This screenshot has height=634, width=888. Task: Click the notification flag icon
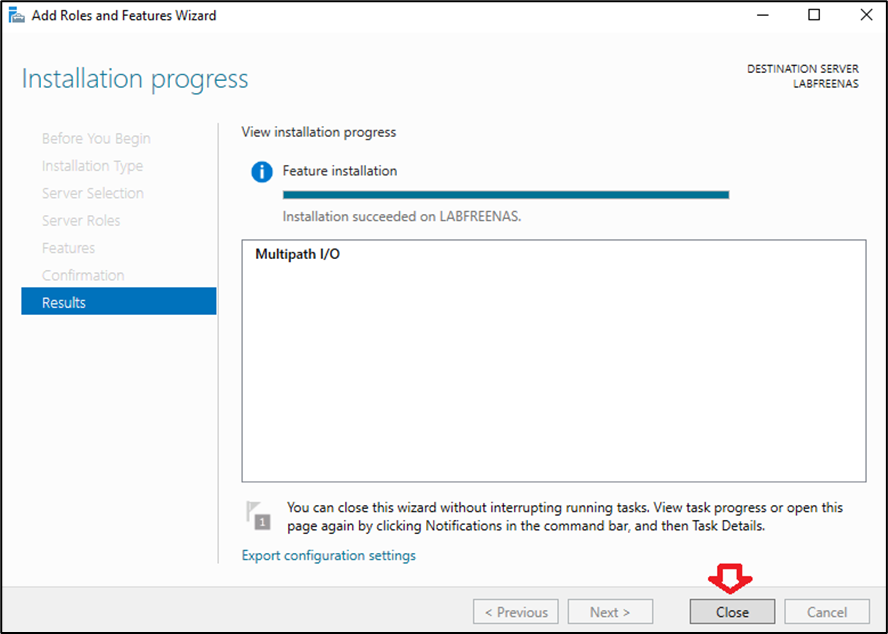pos(259,515)
